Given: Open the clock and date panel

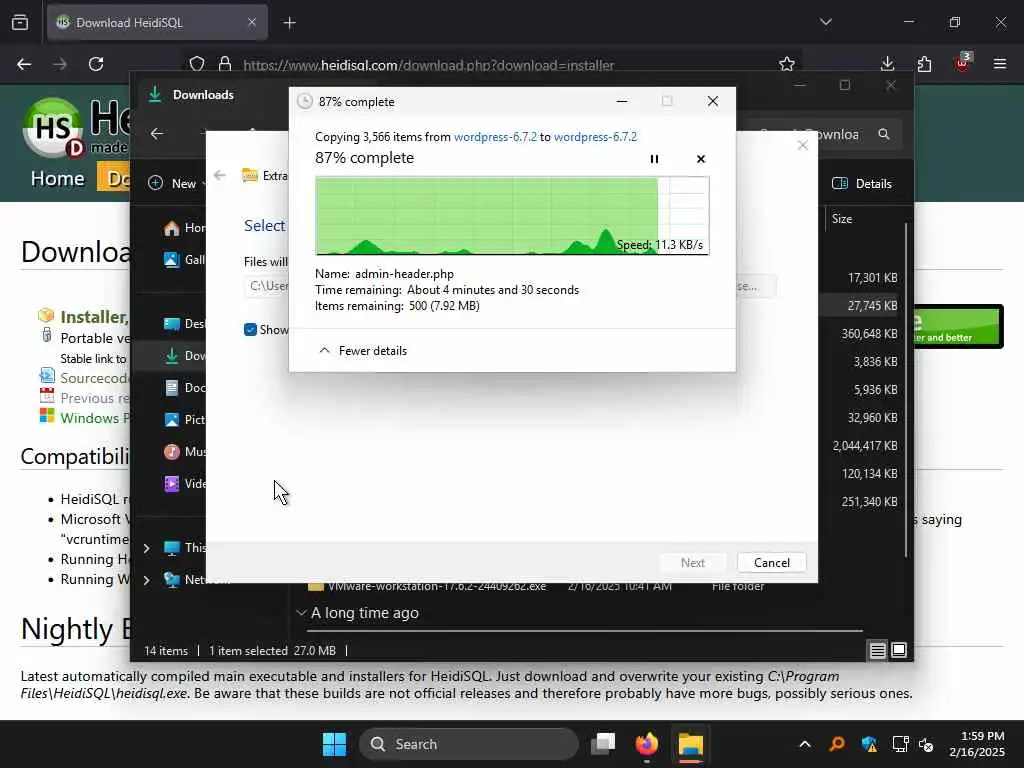Looking at the screenshot, I should 978,744.
